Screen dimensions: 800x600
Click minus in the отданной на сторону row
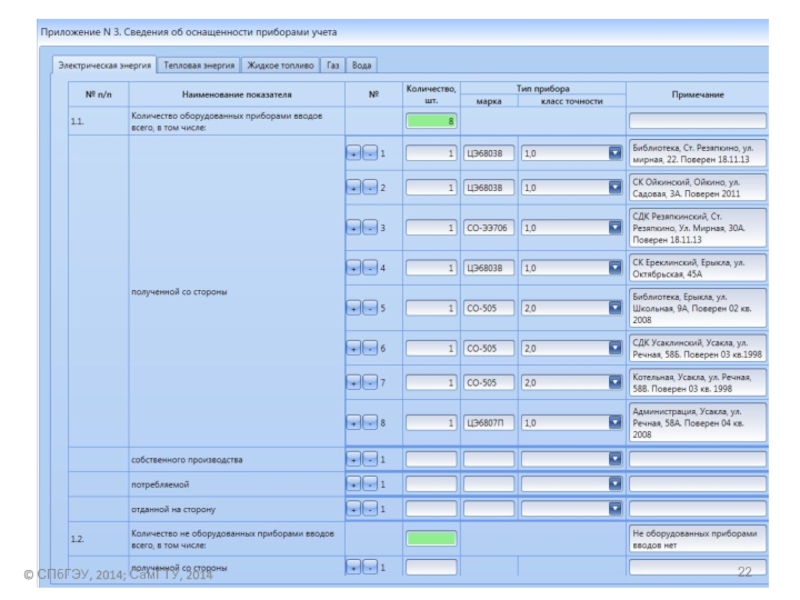coord(369,508)
